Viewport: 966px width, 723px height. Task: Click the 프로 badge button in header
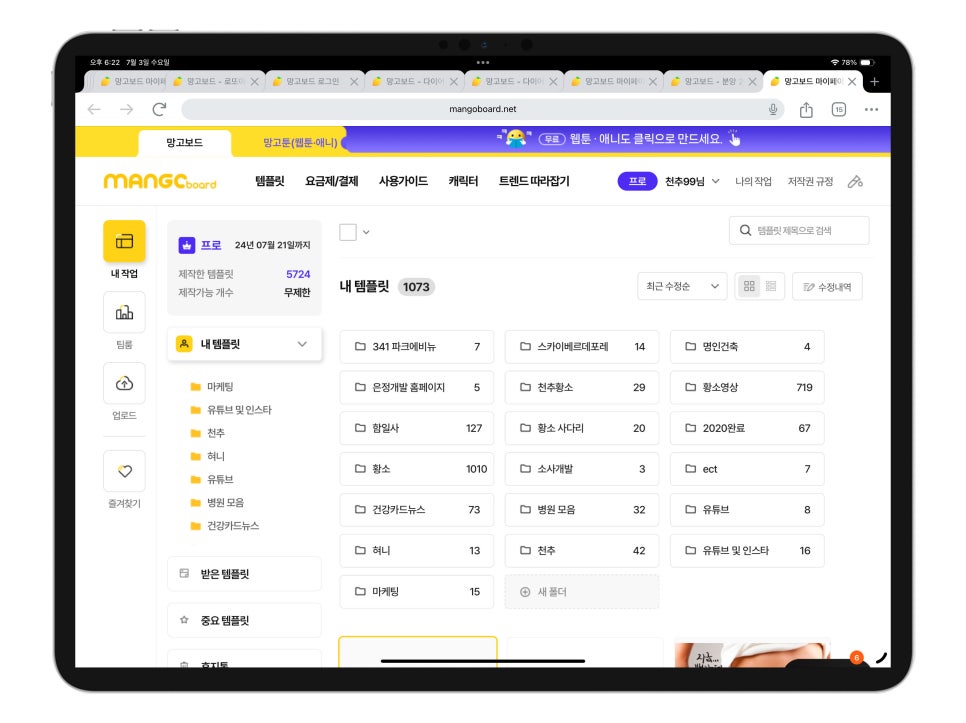point(637,181)
